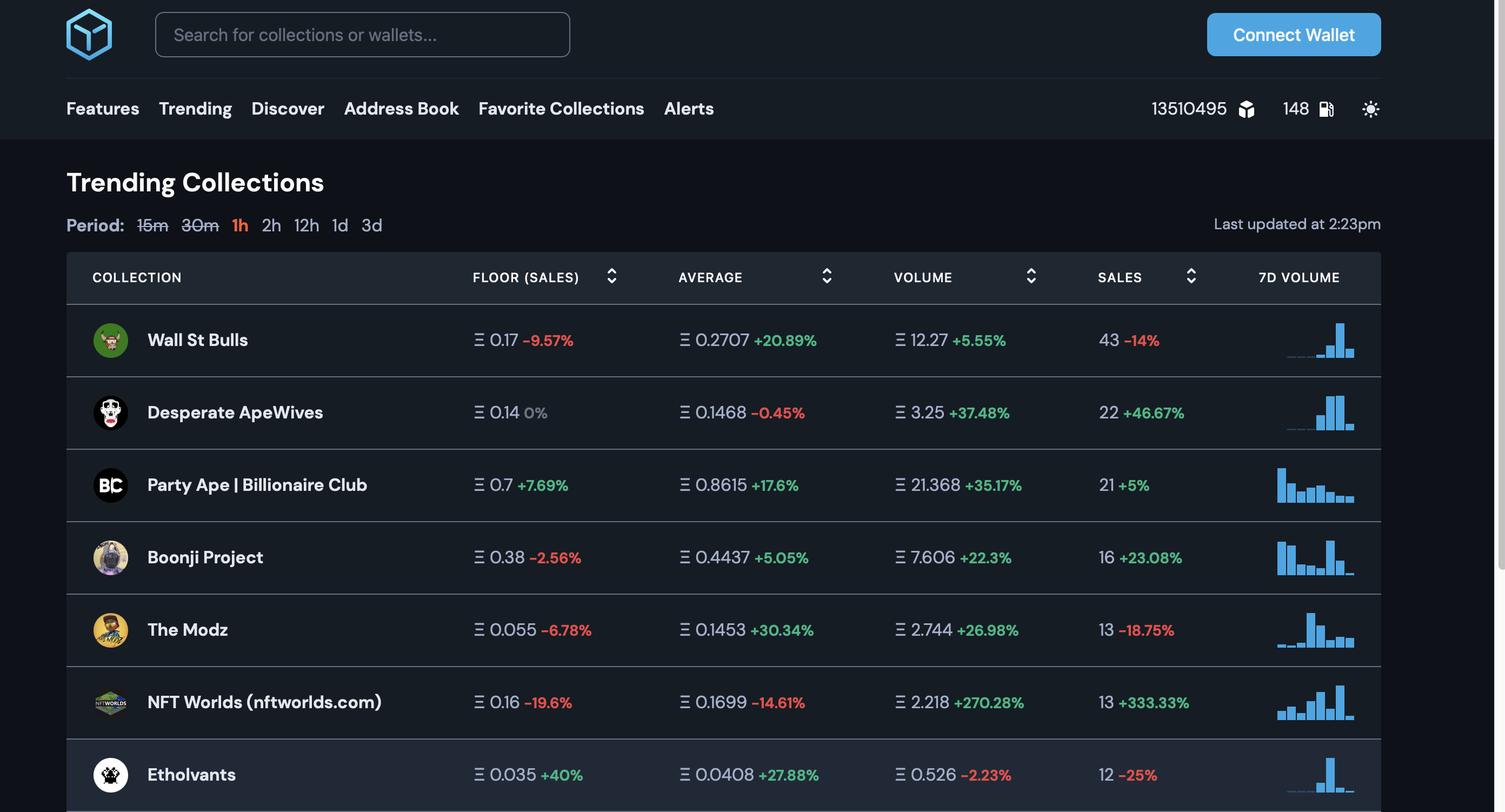Click the Party Ape BC logo icon
This screenshot has width=1505, height=812.
pyautogui.click(x=110, y=485)
